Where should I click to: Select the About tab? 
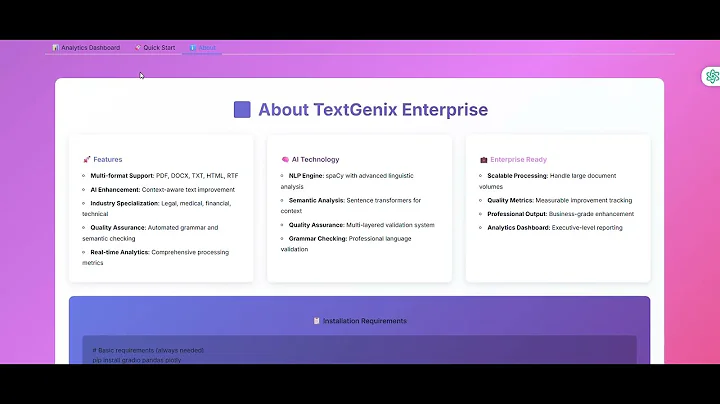[x=202, y=47]
